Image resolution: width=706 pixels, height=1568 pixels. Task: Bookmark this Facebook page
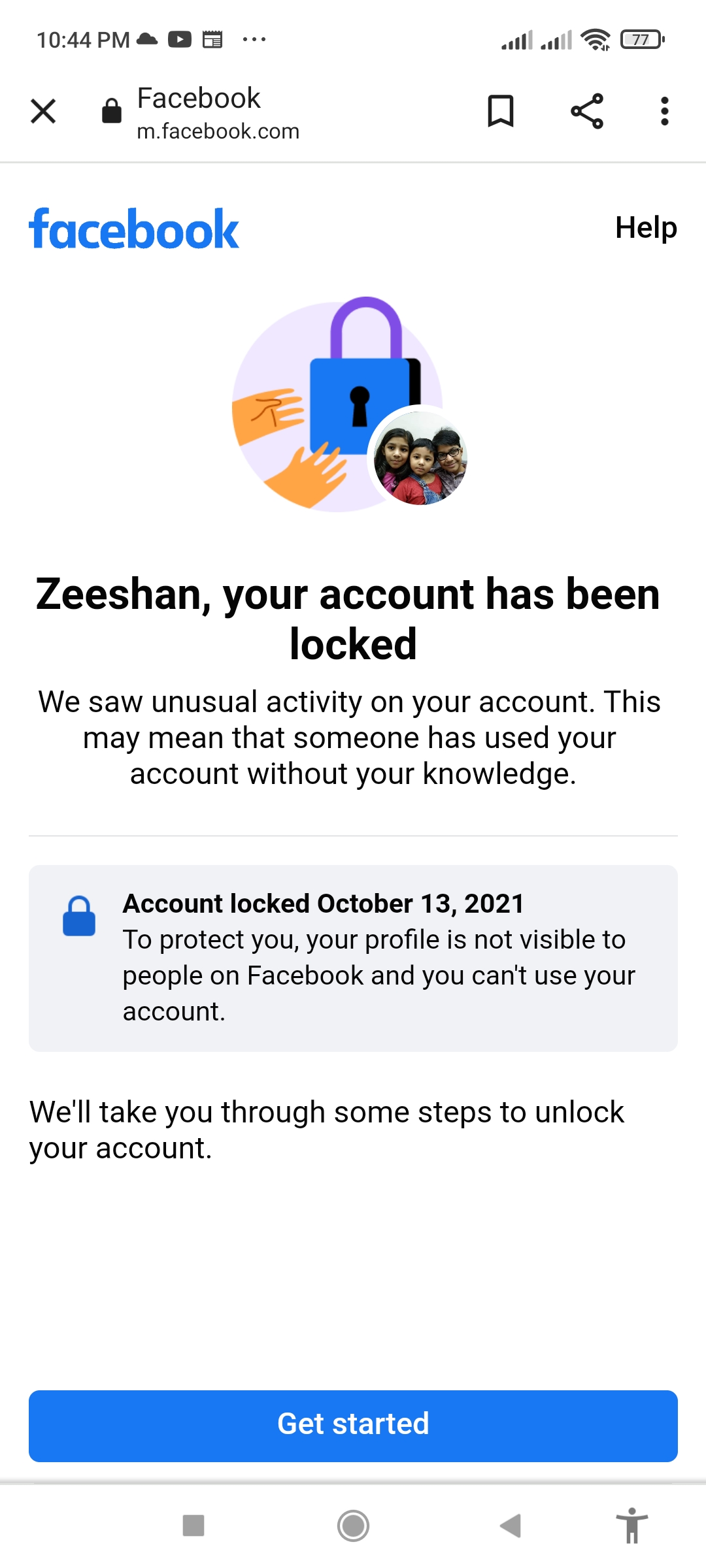tap(501, 111)
